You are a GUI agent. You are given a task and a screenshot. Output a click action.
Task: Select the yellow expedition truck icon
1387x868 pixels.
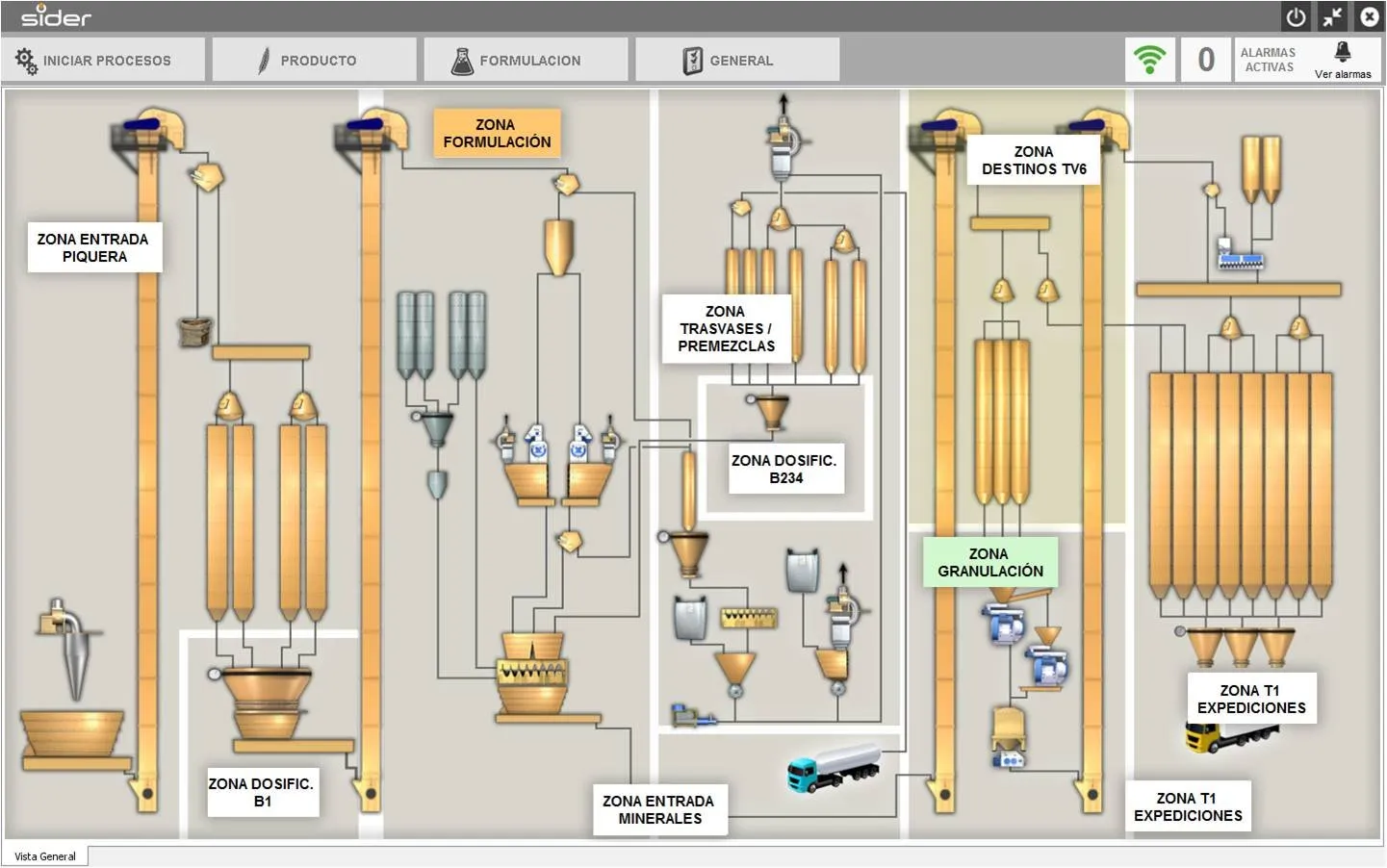1230,737
